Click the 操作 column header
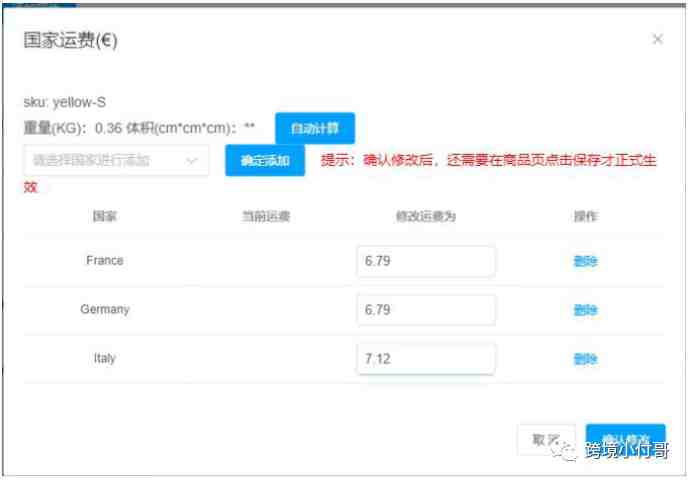Image resolution: width=692 pixels, height=482 pixels. click(x=585, y=216)
